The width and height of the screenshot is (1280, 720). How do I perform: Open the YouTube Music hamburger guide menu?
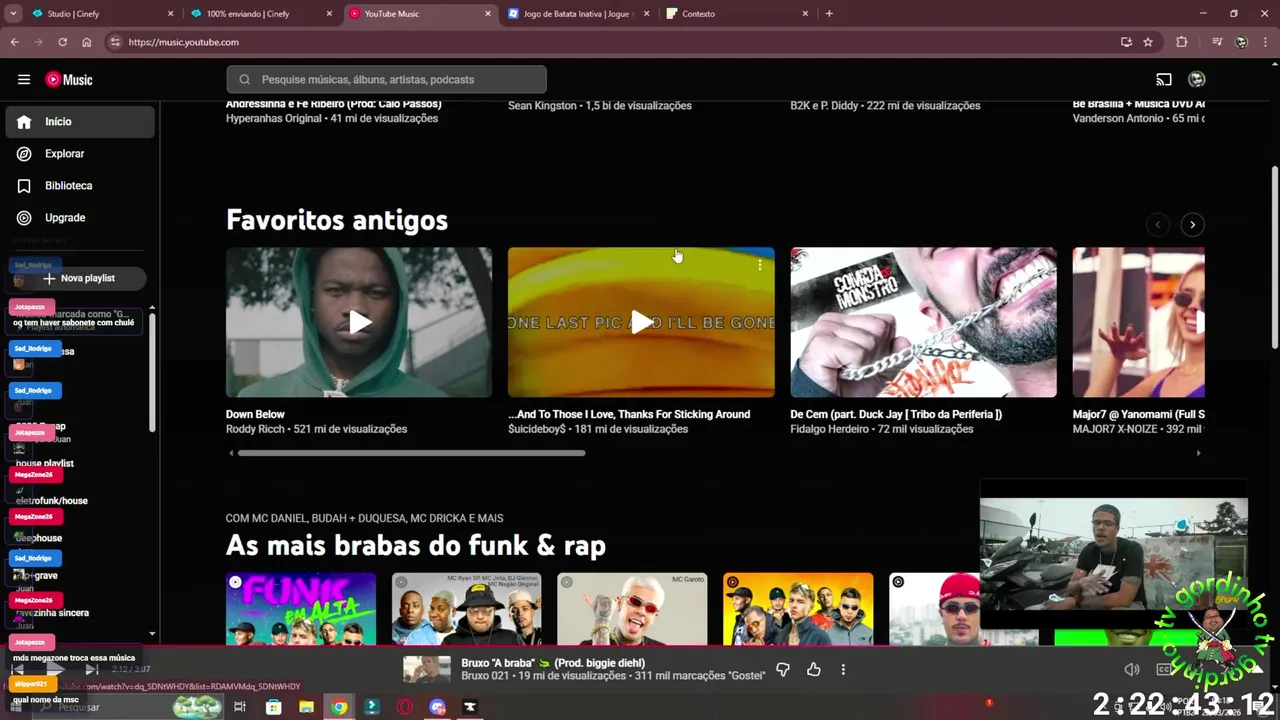pyautogui.click(x=24, y=80)
